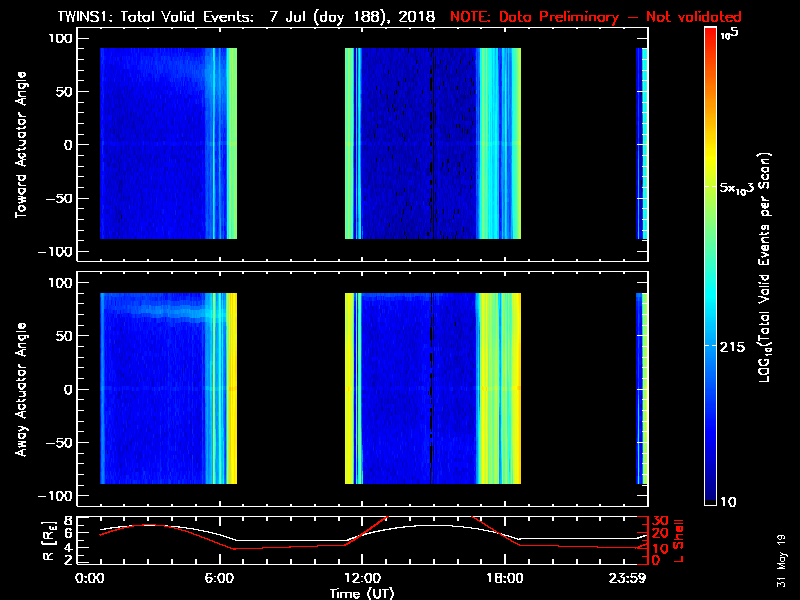Image resolution: width=800 pixels, height=600 pixels.
Task: Click the '100' tick of the Toward panel
Action: 61,38
